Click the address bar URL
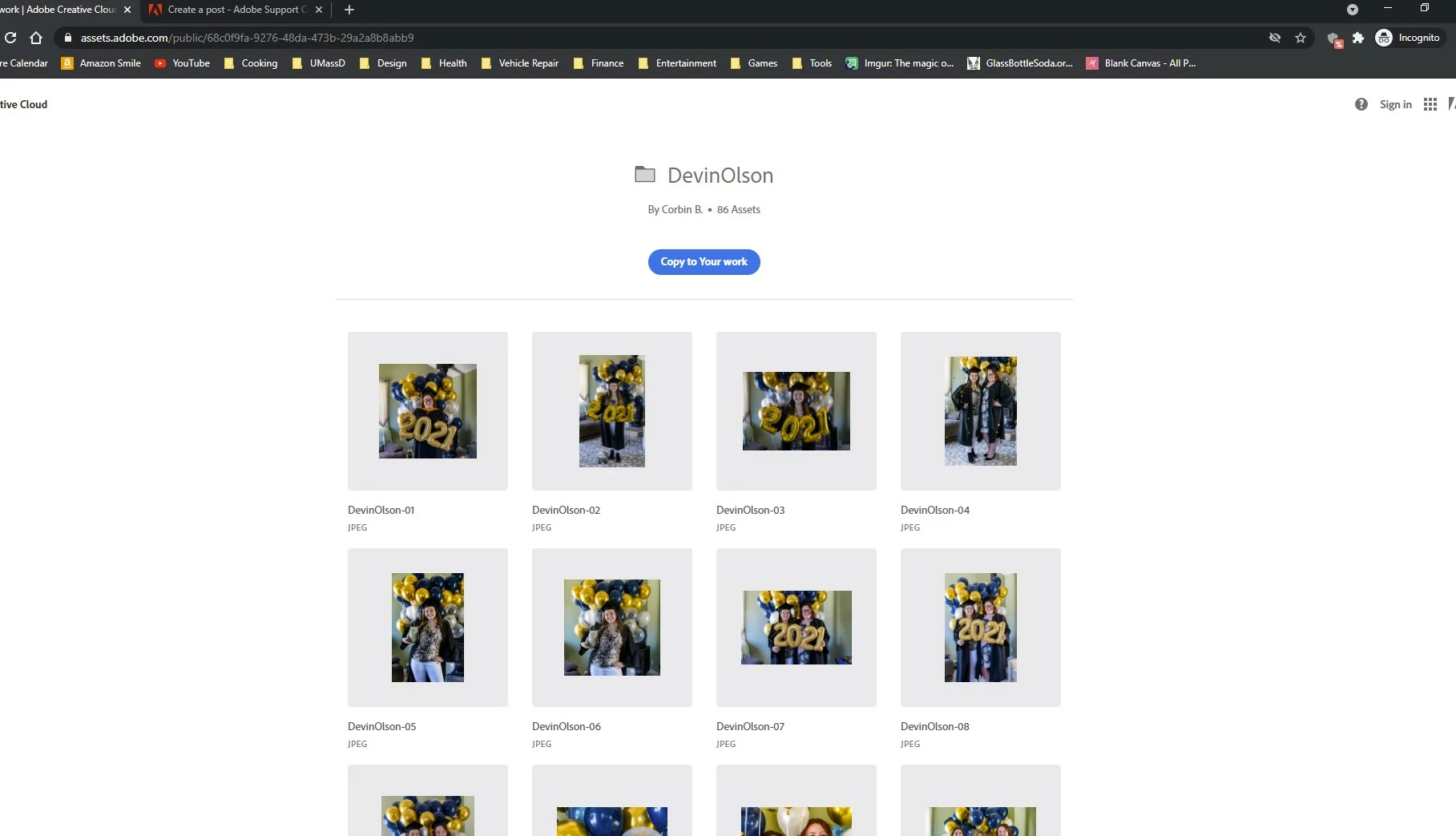 (247, 38)
